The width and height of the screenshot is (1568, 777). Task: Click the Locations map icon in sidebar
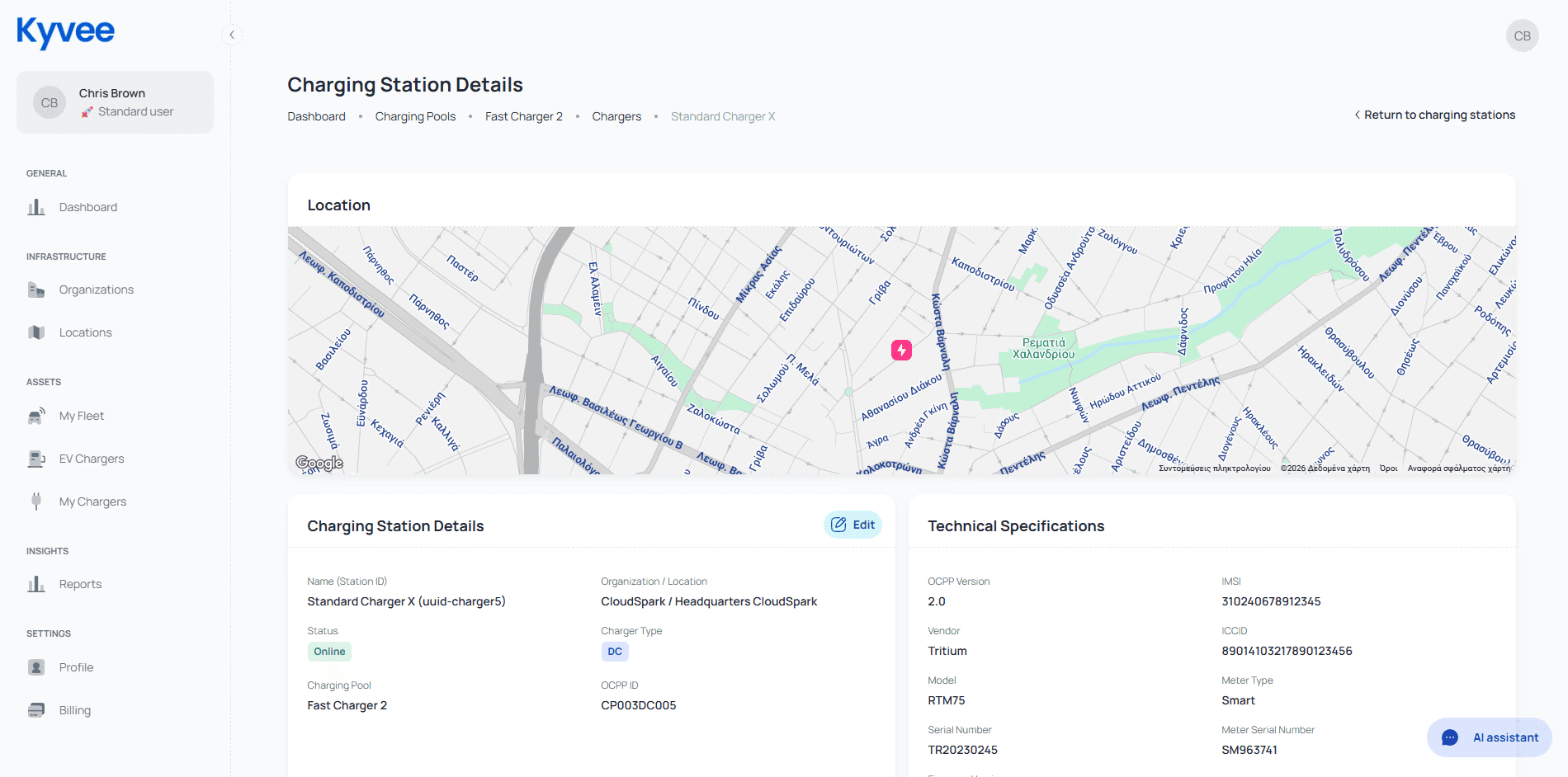[36, 332]
